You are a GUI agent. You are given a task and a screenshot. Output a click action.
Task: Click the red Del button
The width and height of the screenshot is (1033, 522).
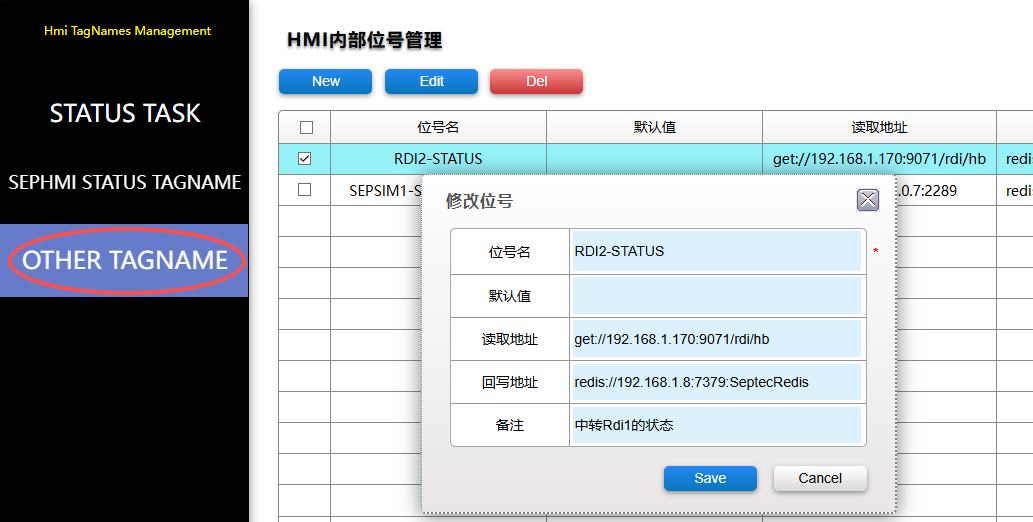pyautogui.click(x=536, y=81)
